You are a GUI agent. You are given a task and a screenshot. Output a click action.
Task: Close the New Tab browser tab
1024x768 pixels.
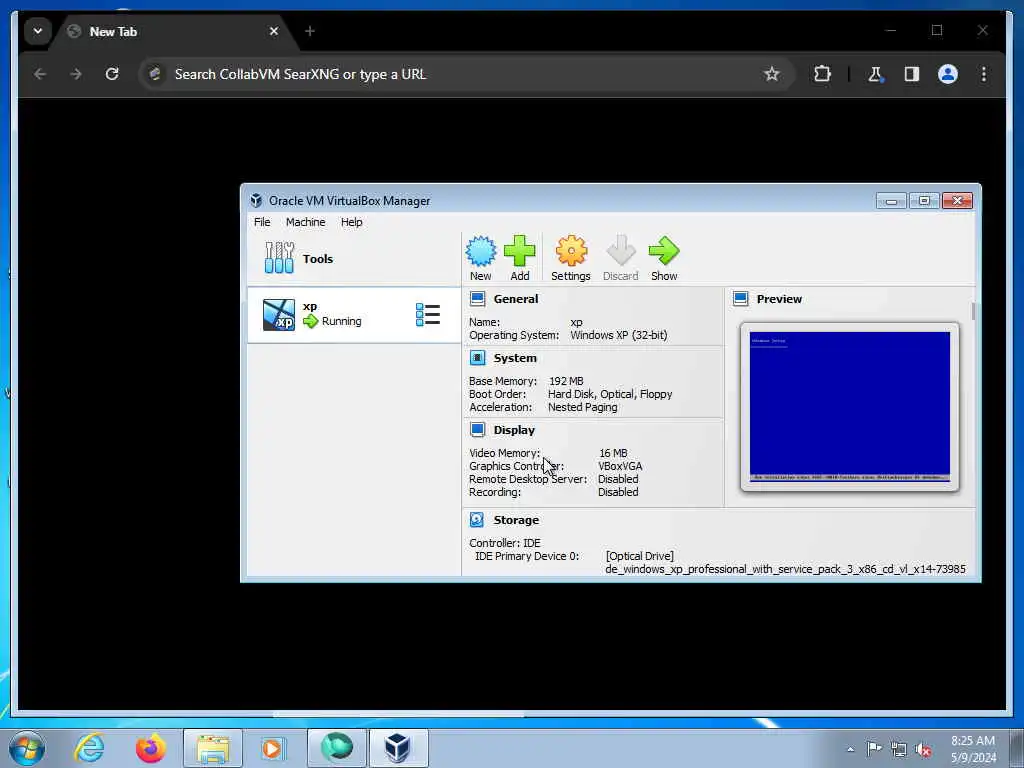274,31
